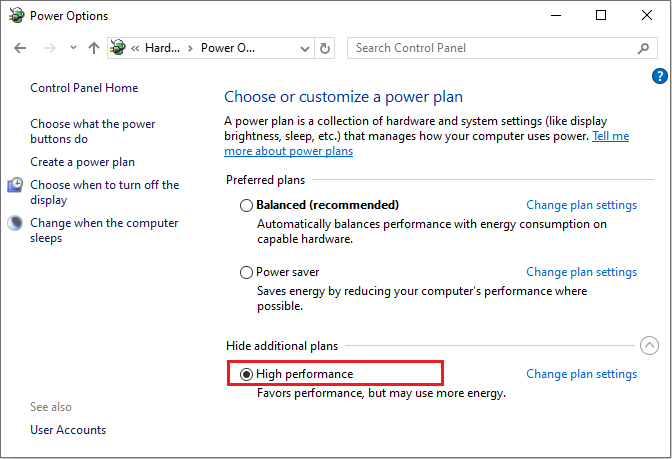Viewport: 672px width, 459px height.
Task: Change plan settings for Balanced
Action: coord(582,205)
